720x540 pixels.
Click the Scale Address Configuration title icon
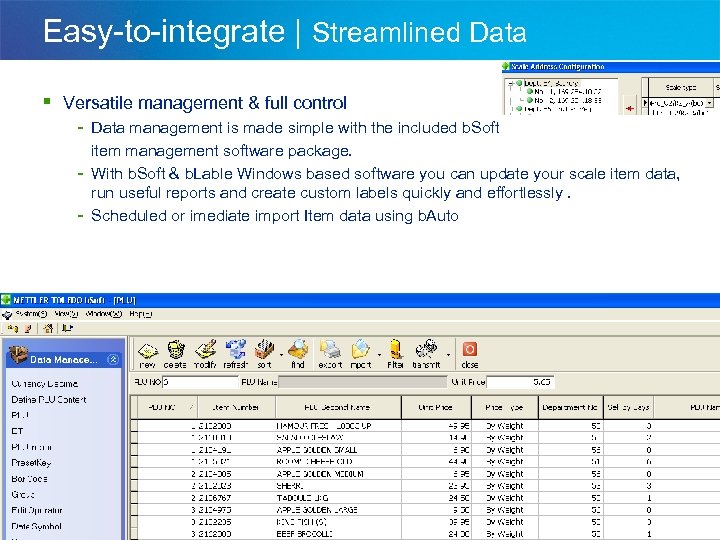click(506, 67)
